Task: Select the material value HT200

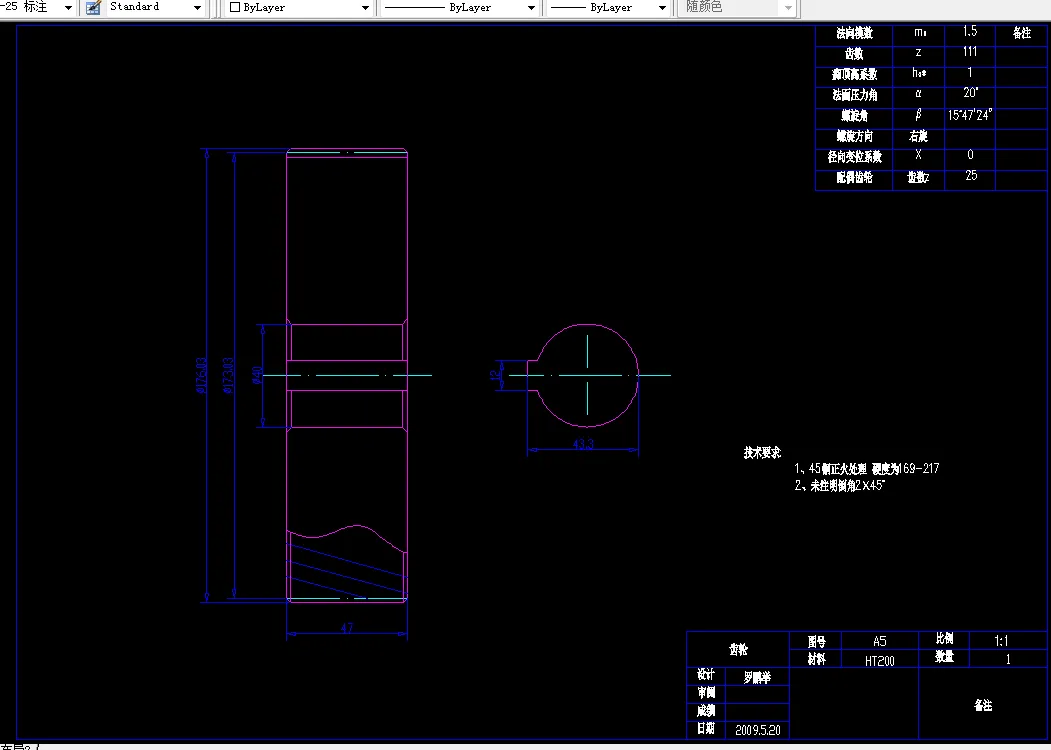Action: click(879, 661)
